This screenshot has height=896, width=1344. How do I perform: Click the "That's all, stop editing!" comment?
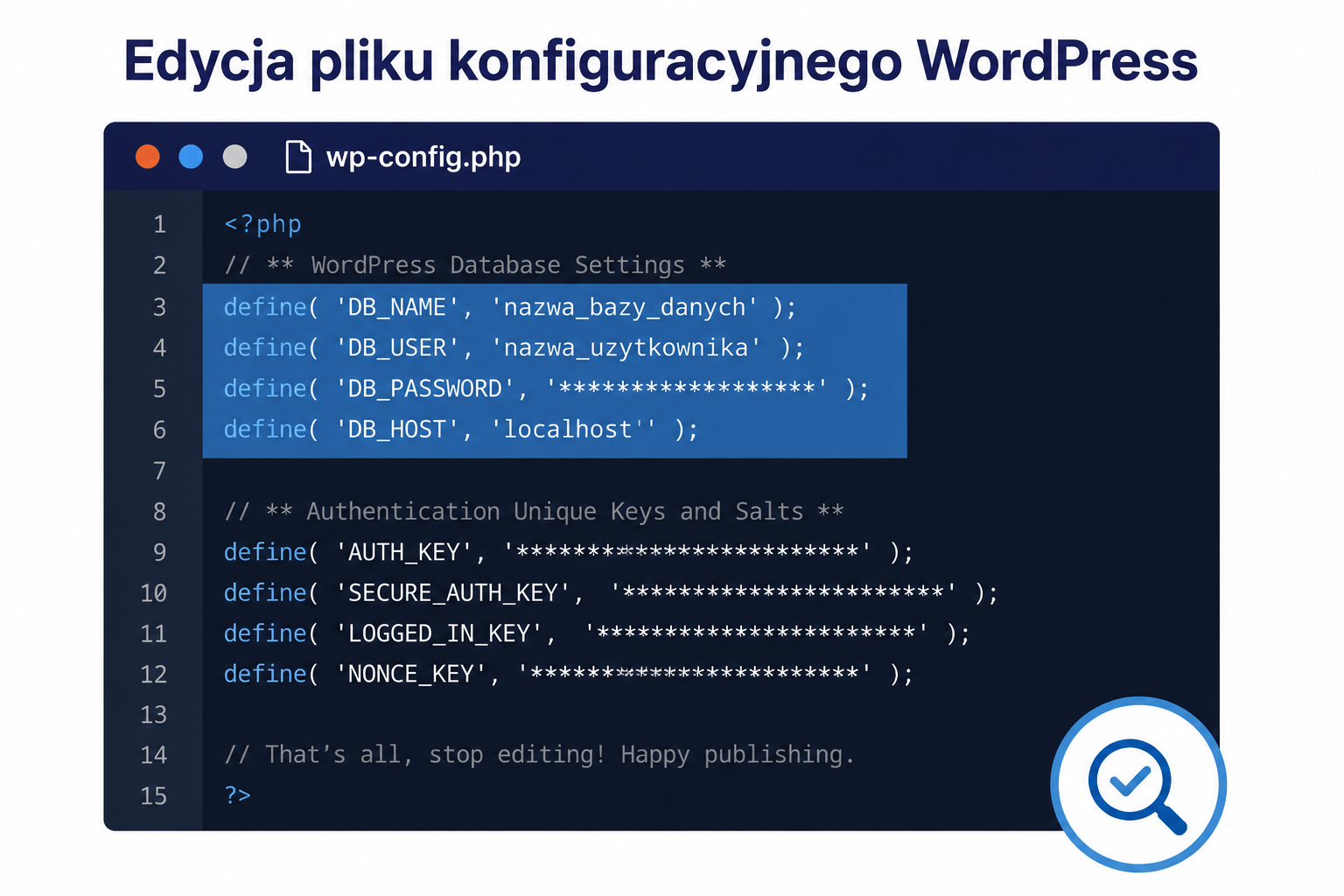pyautogui.click(x=539, y=754)
